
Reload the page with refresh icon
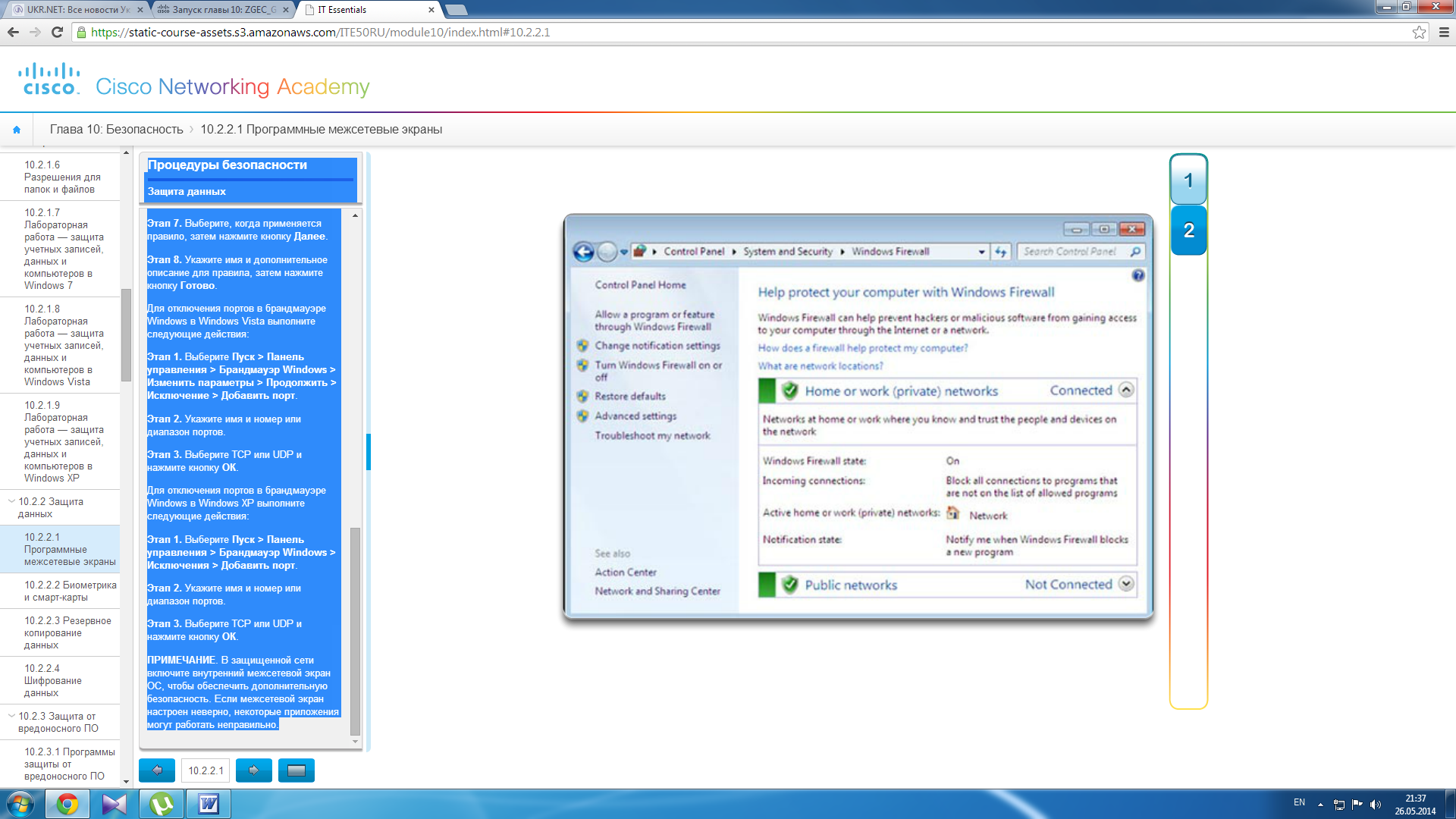coord(57,32)
